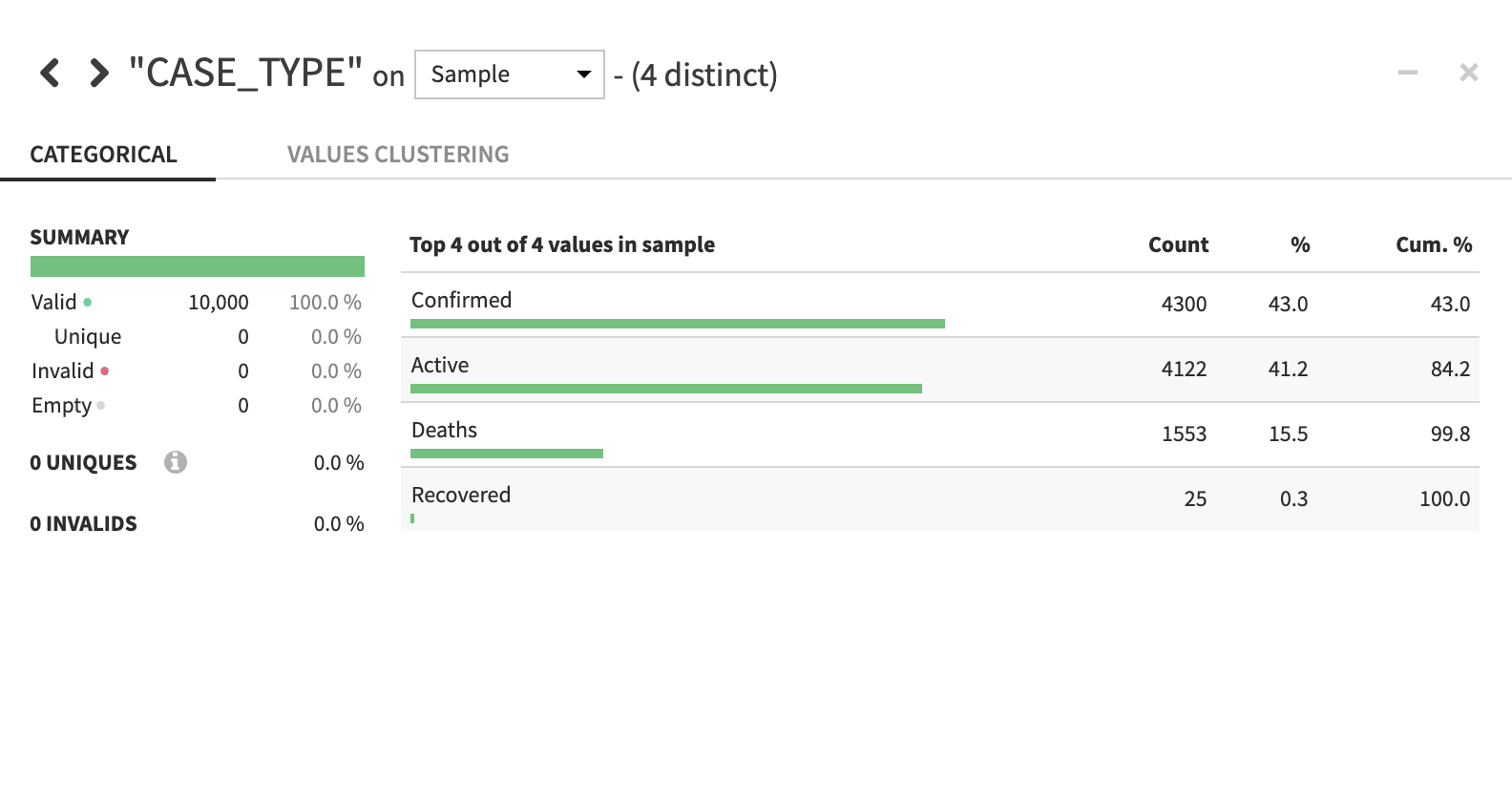Viewport: 1512px width, 804px height.
Task: Click the Deaths value label
Action: tap(444, 431)
